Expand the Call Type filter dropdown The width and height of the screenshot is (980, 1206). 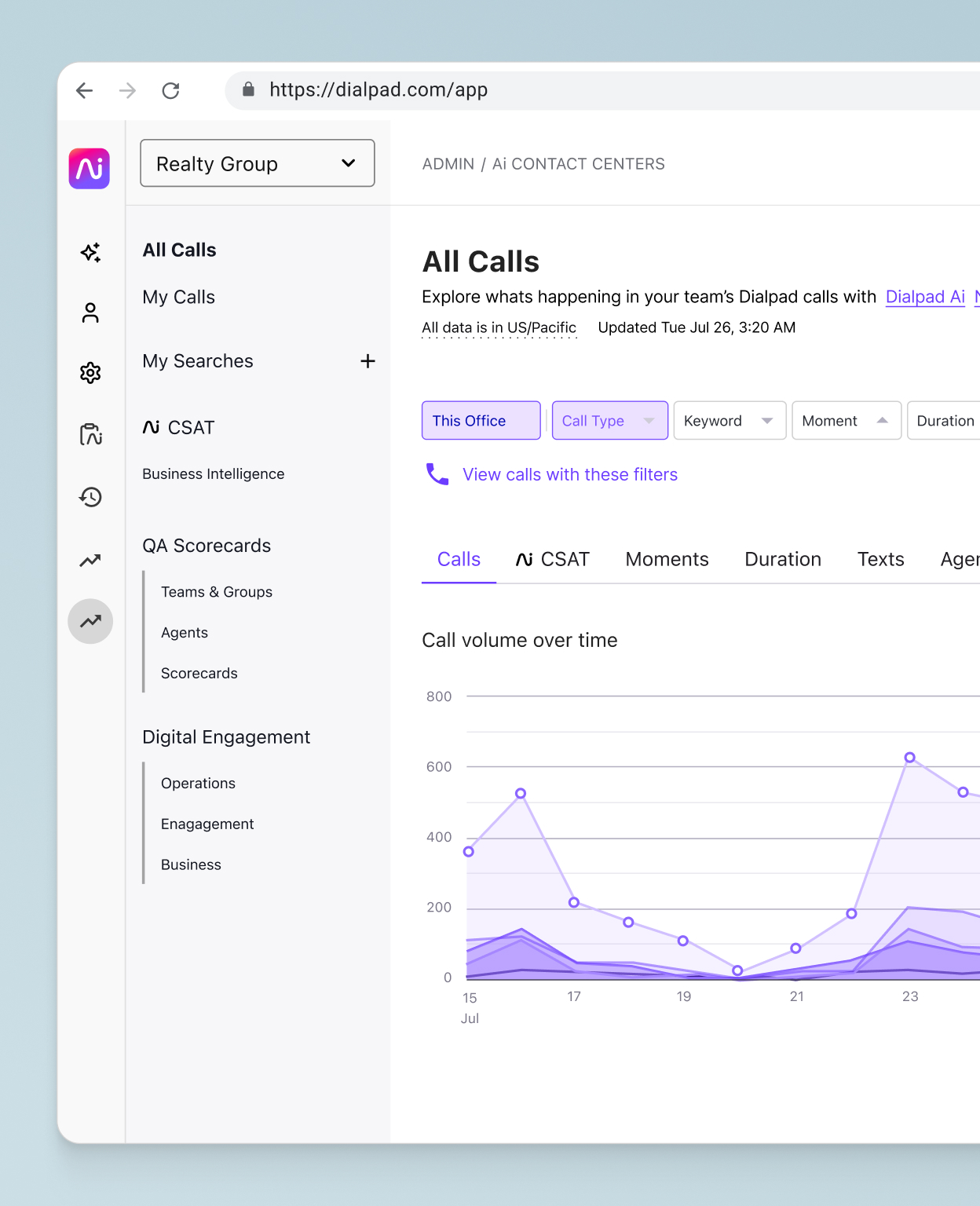(x=609, y=420)
